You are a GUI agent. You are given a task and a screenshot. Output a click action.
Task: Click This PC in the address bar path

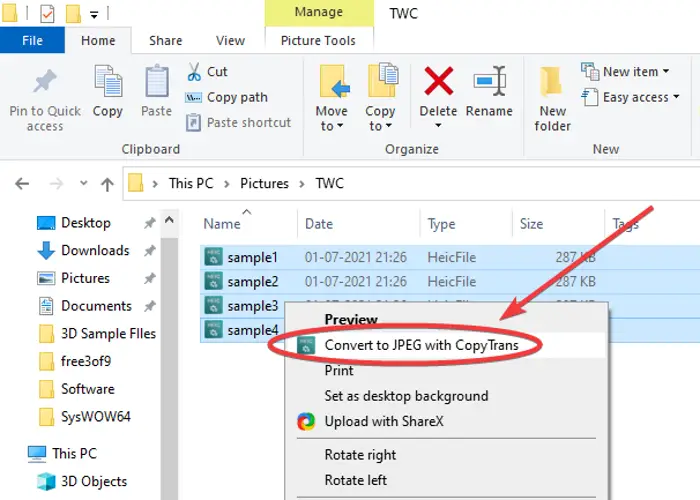pyautogui.click(x=191, y=183)
